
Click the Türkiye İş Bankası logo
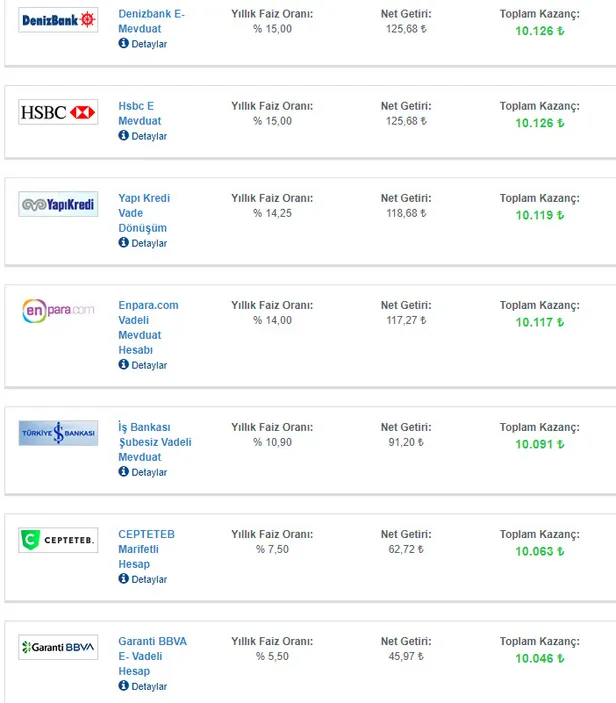[59, 433]
